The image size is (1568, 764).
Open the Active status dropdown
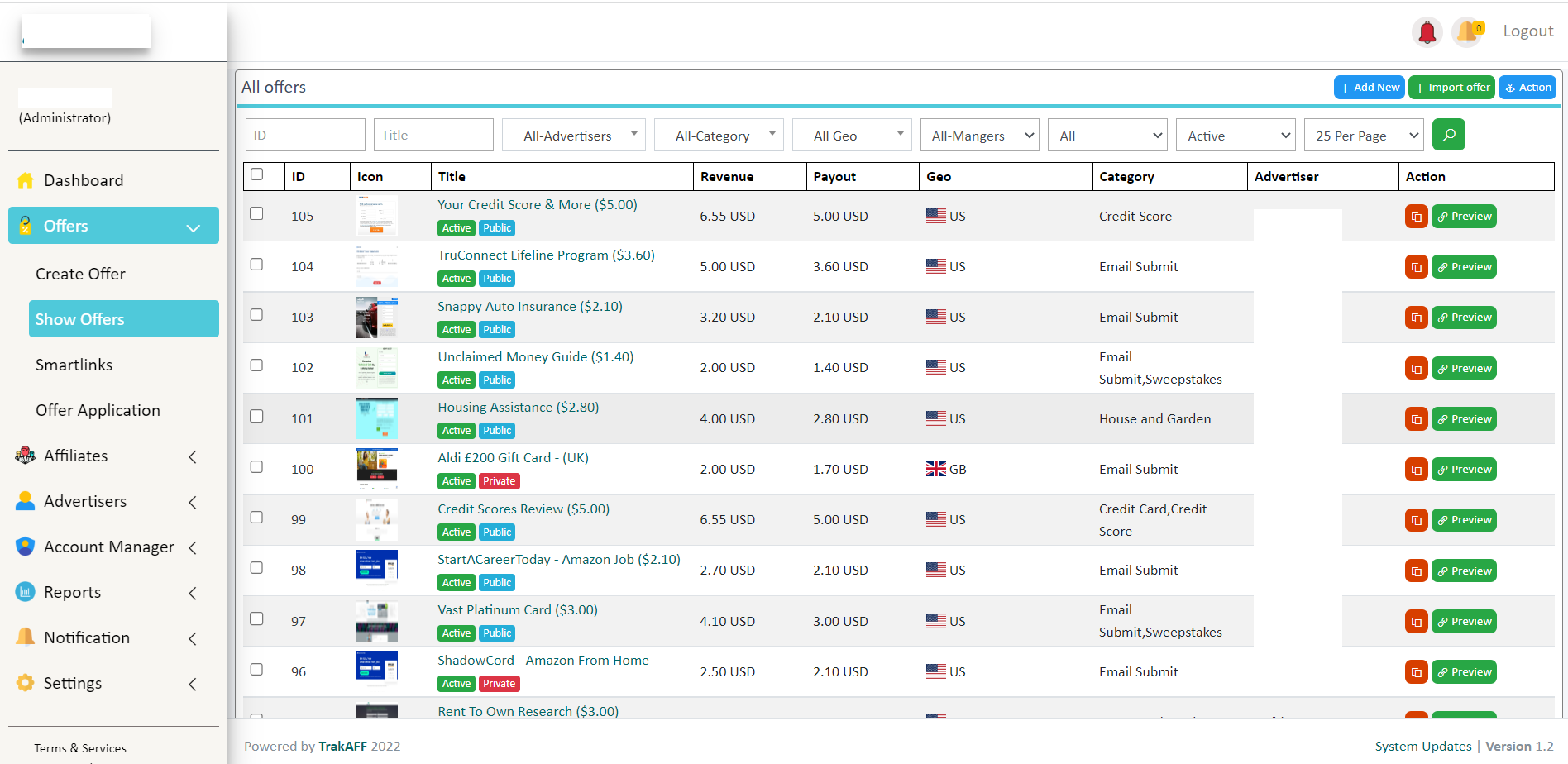[1236, 135]
